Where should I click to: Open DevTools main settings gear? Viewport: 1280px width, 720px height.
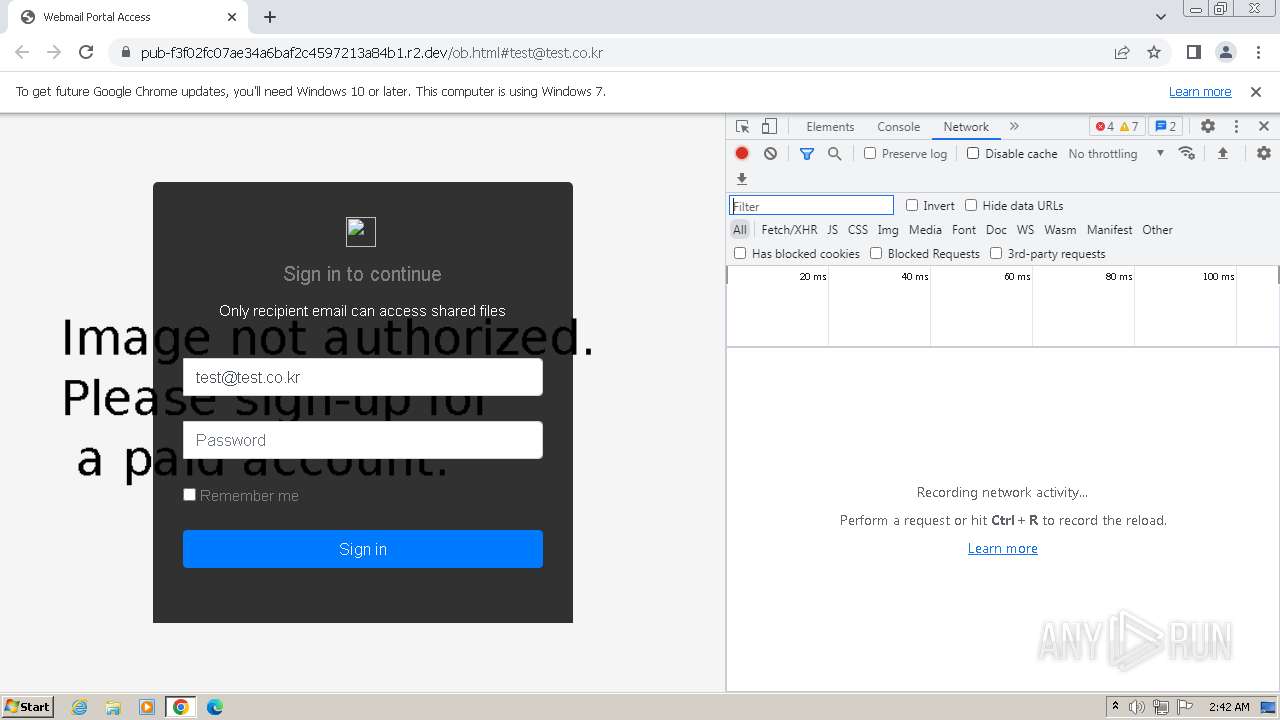tap(1208, 127)
